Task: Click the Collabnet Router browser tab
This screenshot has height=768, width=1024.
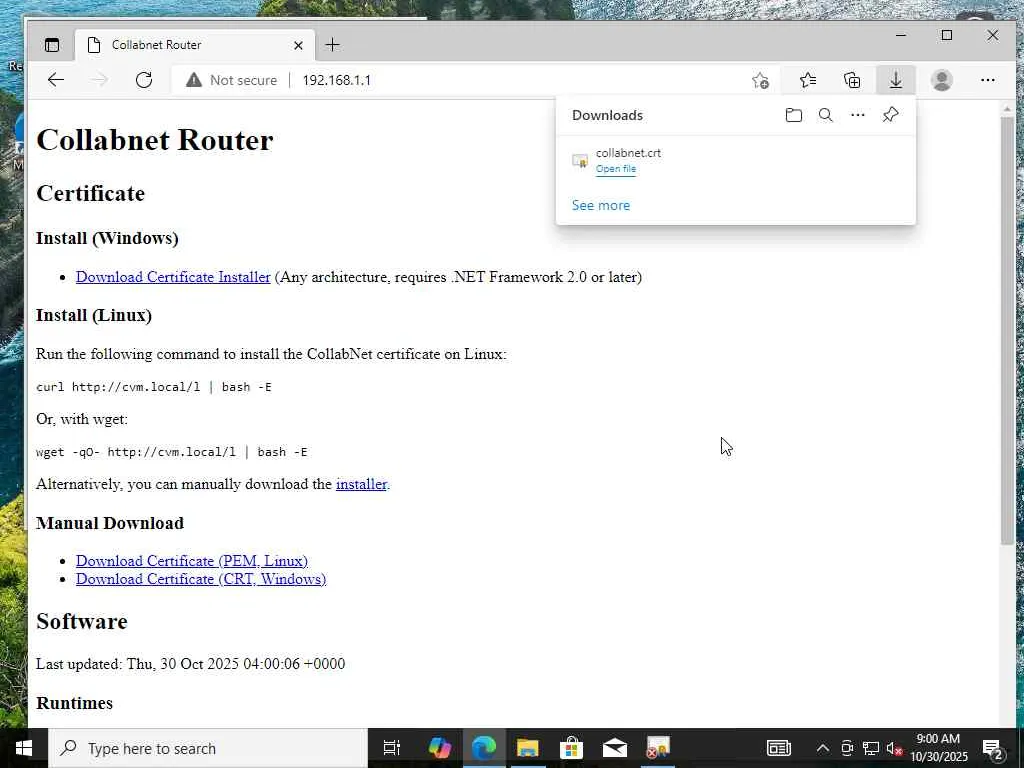Action: click(195, 45)
